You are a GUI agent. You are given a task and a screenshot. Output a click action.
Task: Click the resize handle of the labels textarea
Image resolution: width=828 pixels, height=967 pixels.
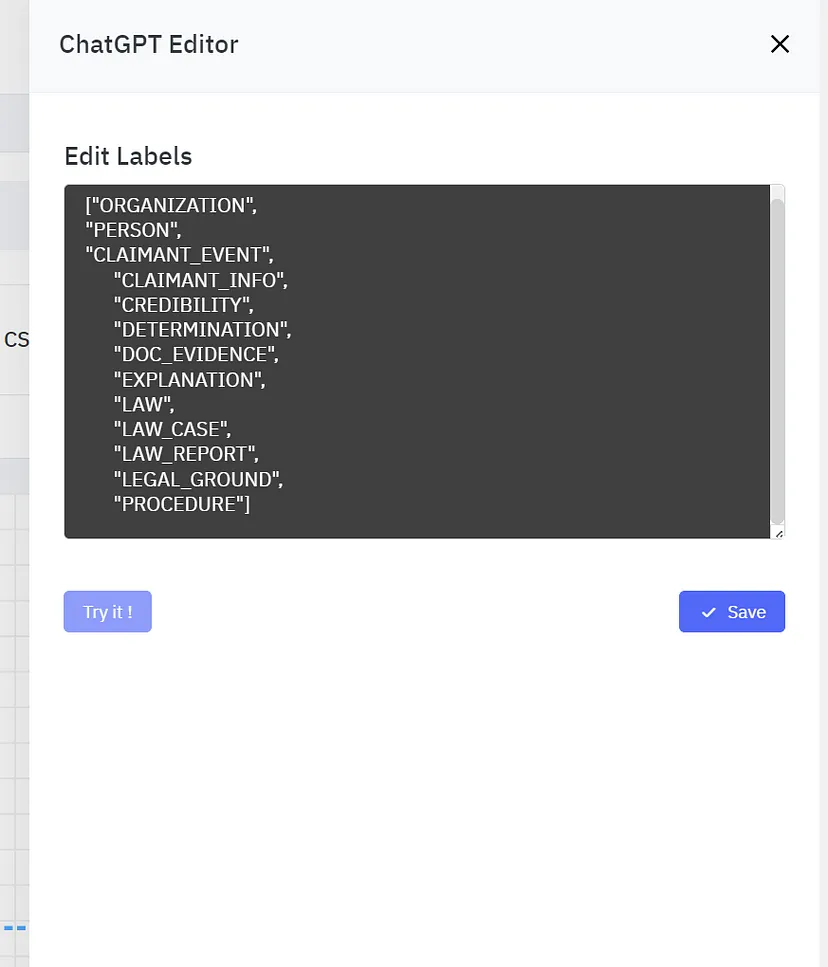[x=779, y=534]
